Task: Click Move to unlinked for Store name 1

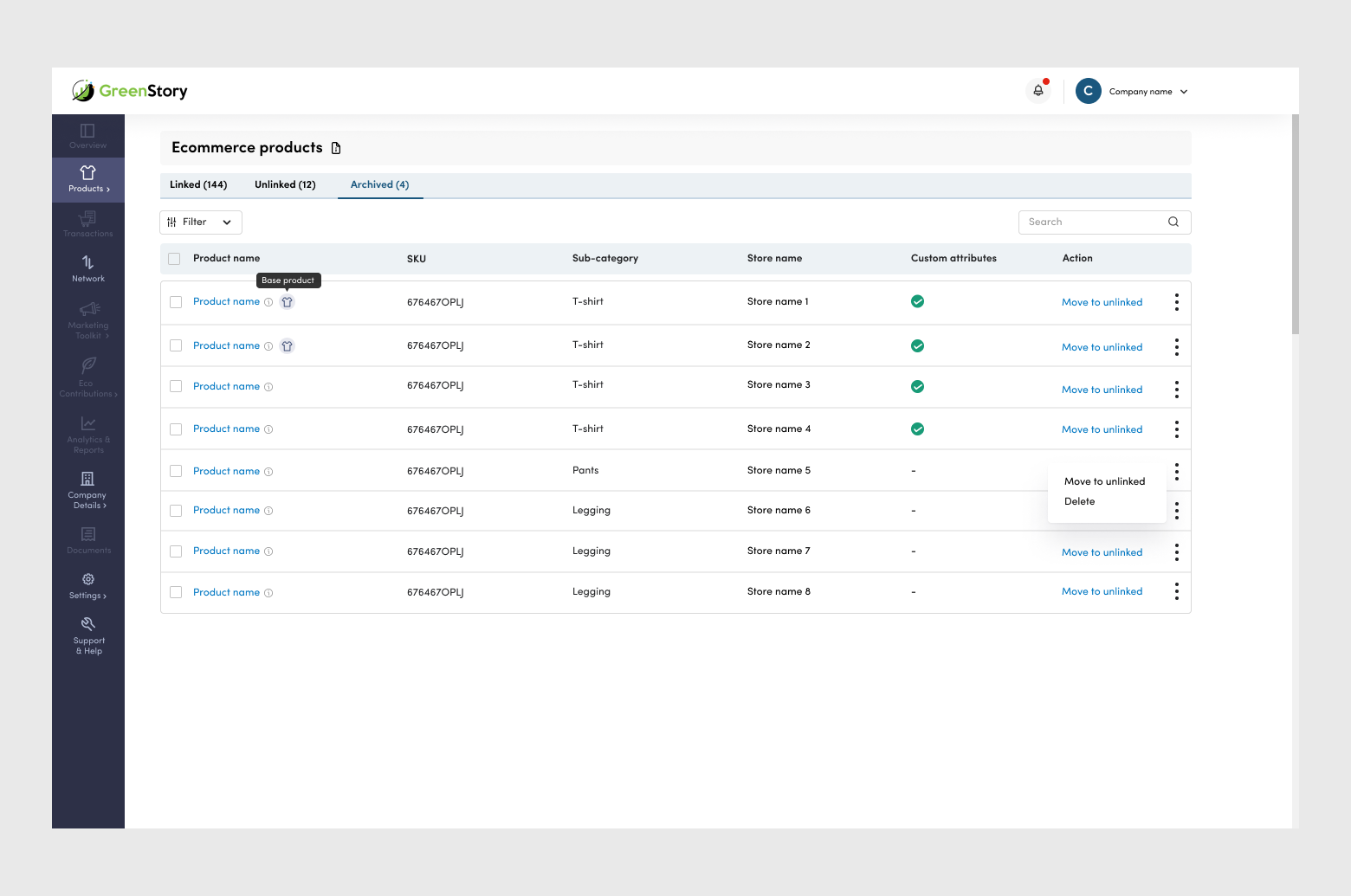Action: (x=1102, y=302)
